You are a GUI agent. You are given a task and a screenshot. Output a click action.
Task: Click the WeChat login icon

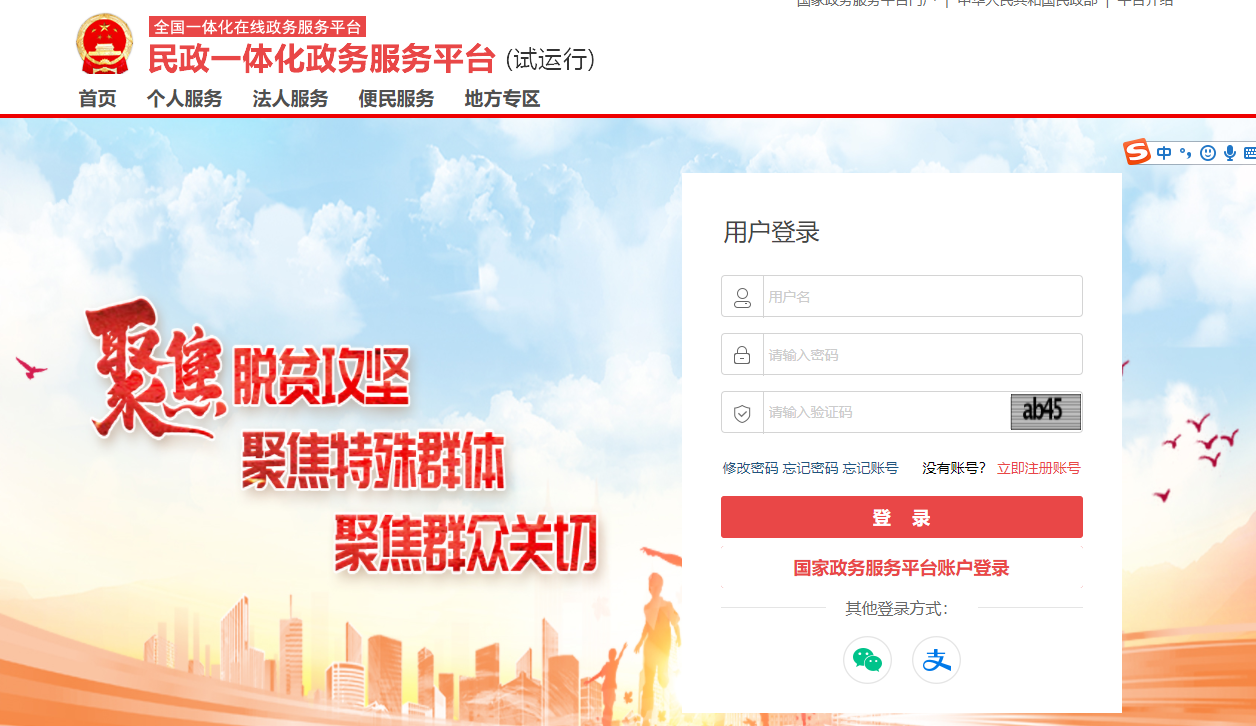(x=867, y=660)
